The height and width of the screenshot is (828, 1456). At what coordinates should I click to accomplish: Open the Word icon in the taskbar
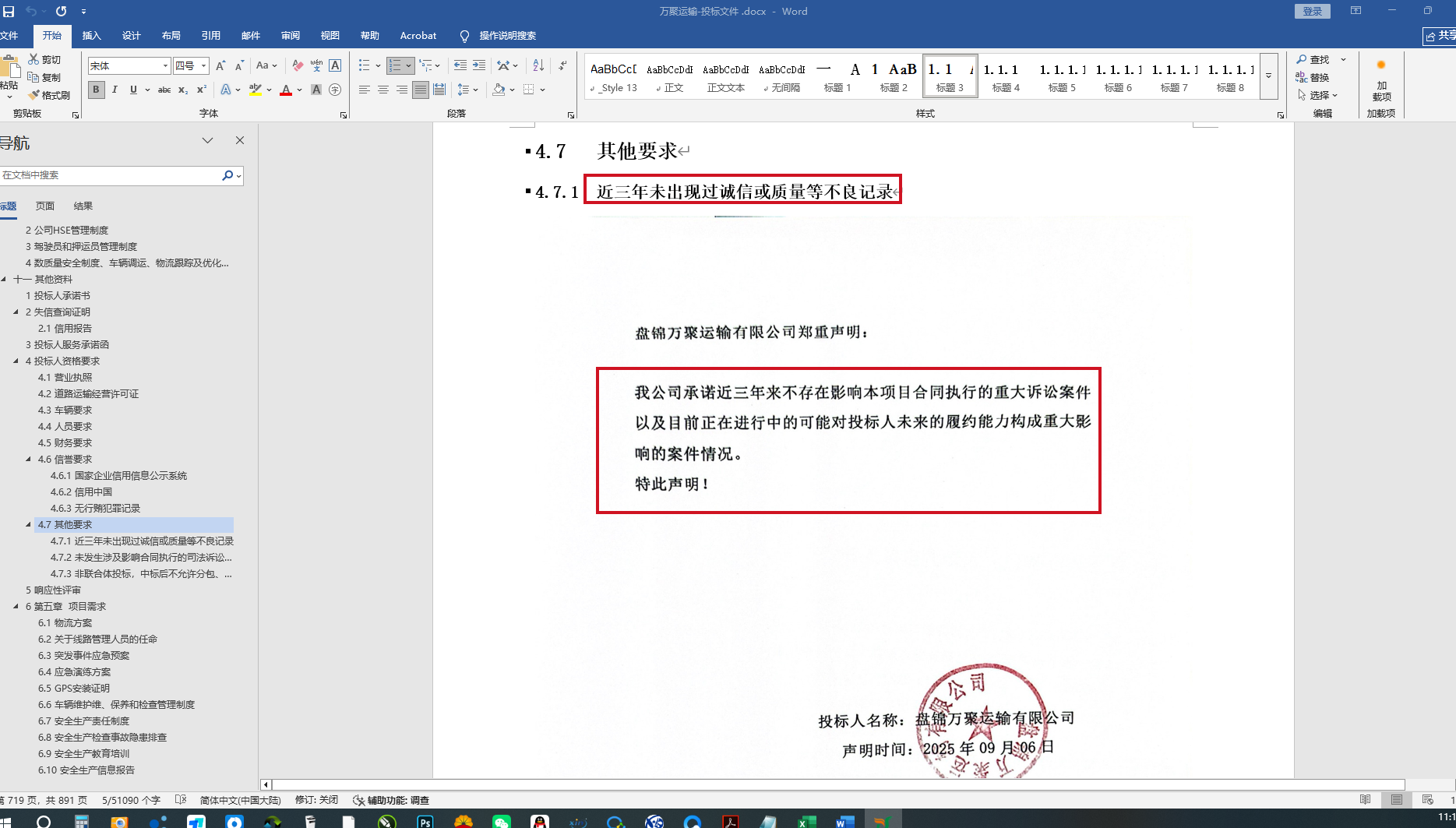[x=844, y=822]
